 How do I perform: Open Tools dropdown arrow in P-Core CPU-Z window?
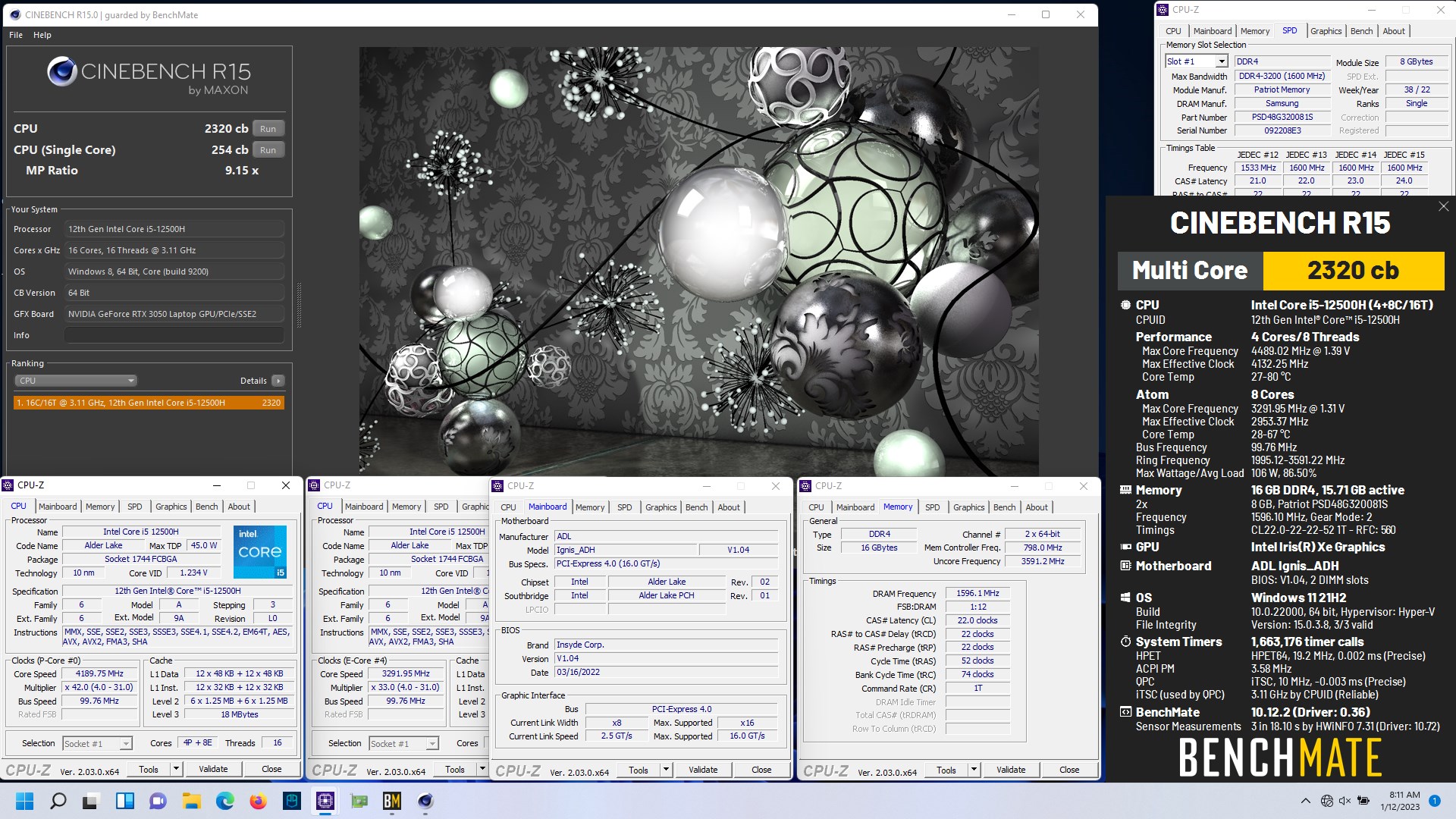coord(176,769)
